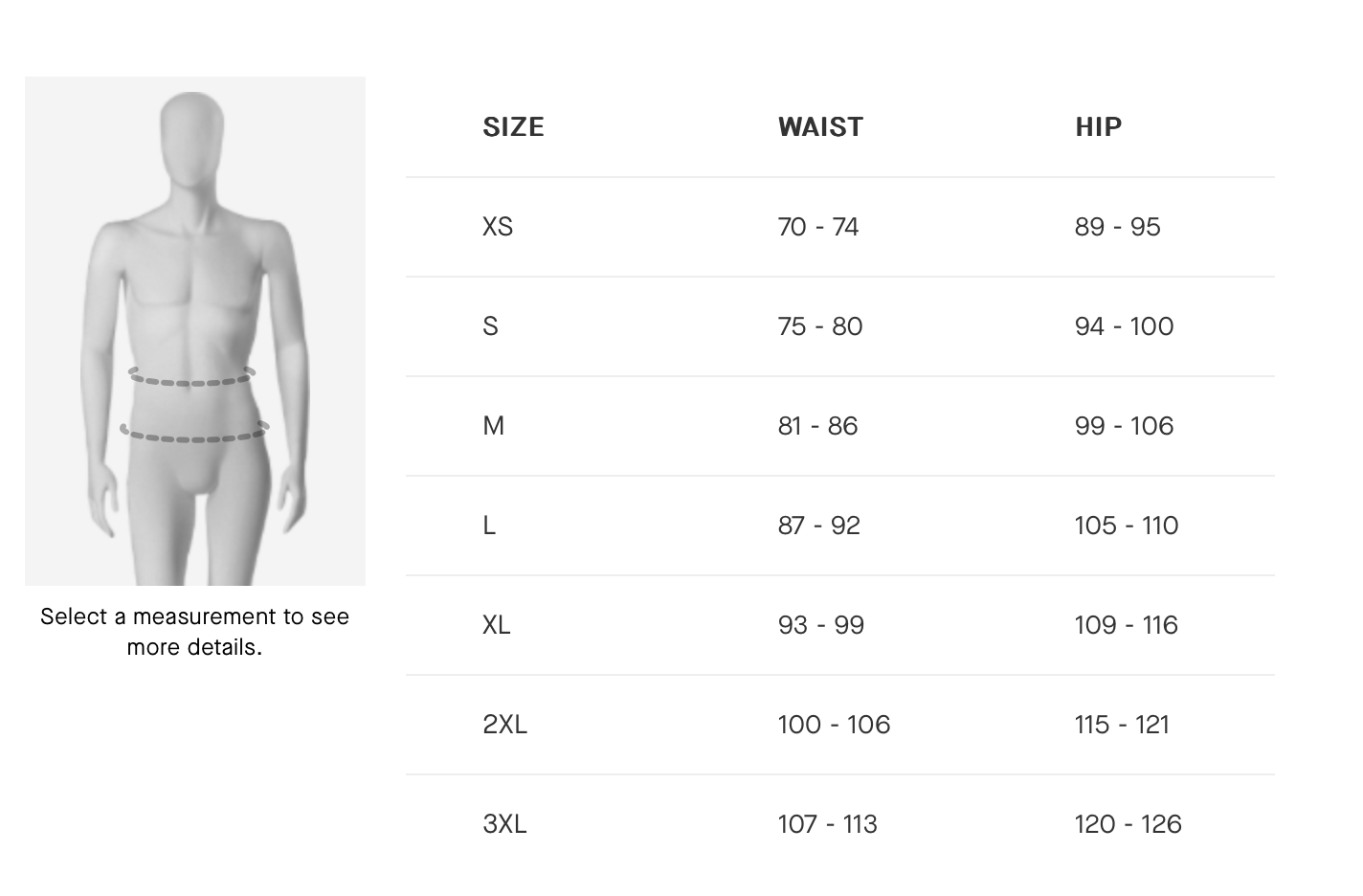This screenshot has width=1363, height=896.
Task: Select the L size row
Action: 840,526
